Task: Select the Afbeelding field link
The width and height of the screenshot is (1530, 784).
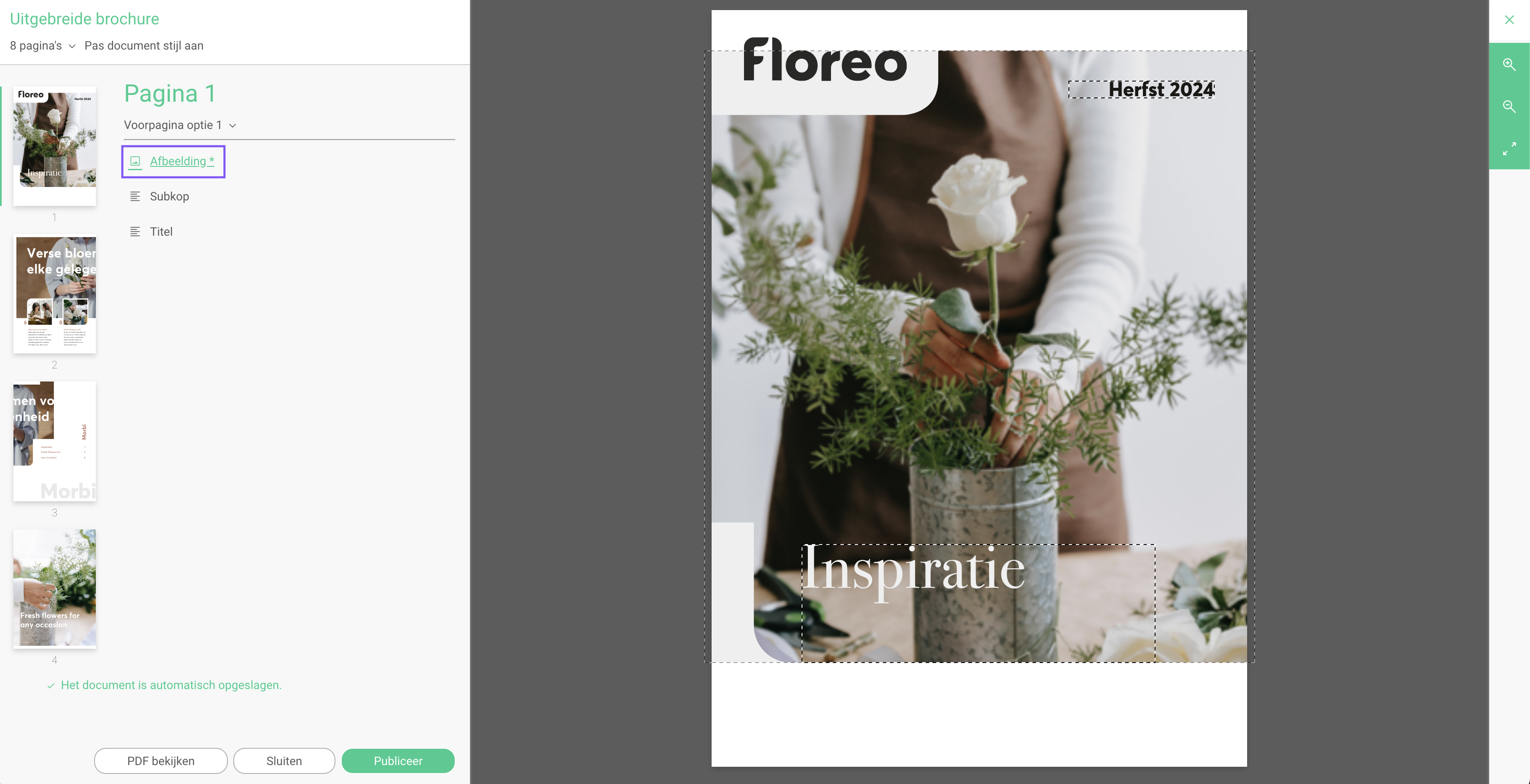Action: [x=182, y=161]
